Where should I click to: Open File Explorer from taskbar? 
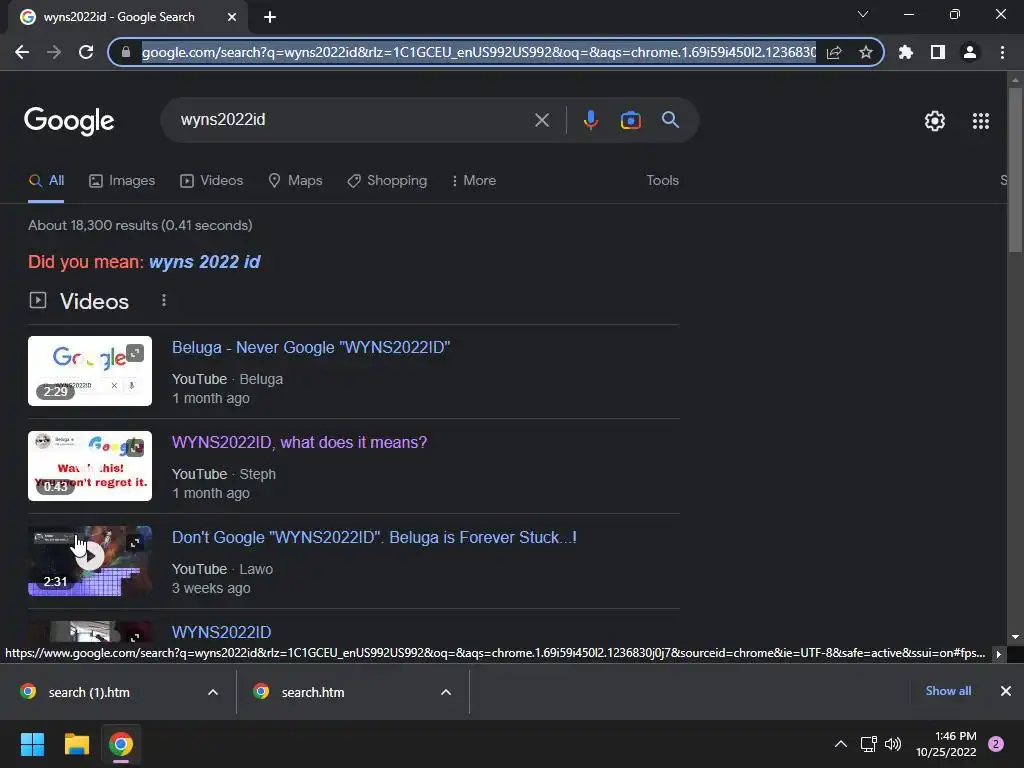point(76,744)
